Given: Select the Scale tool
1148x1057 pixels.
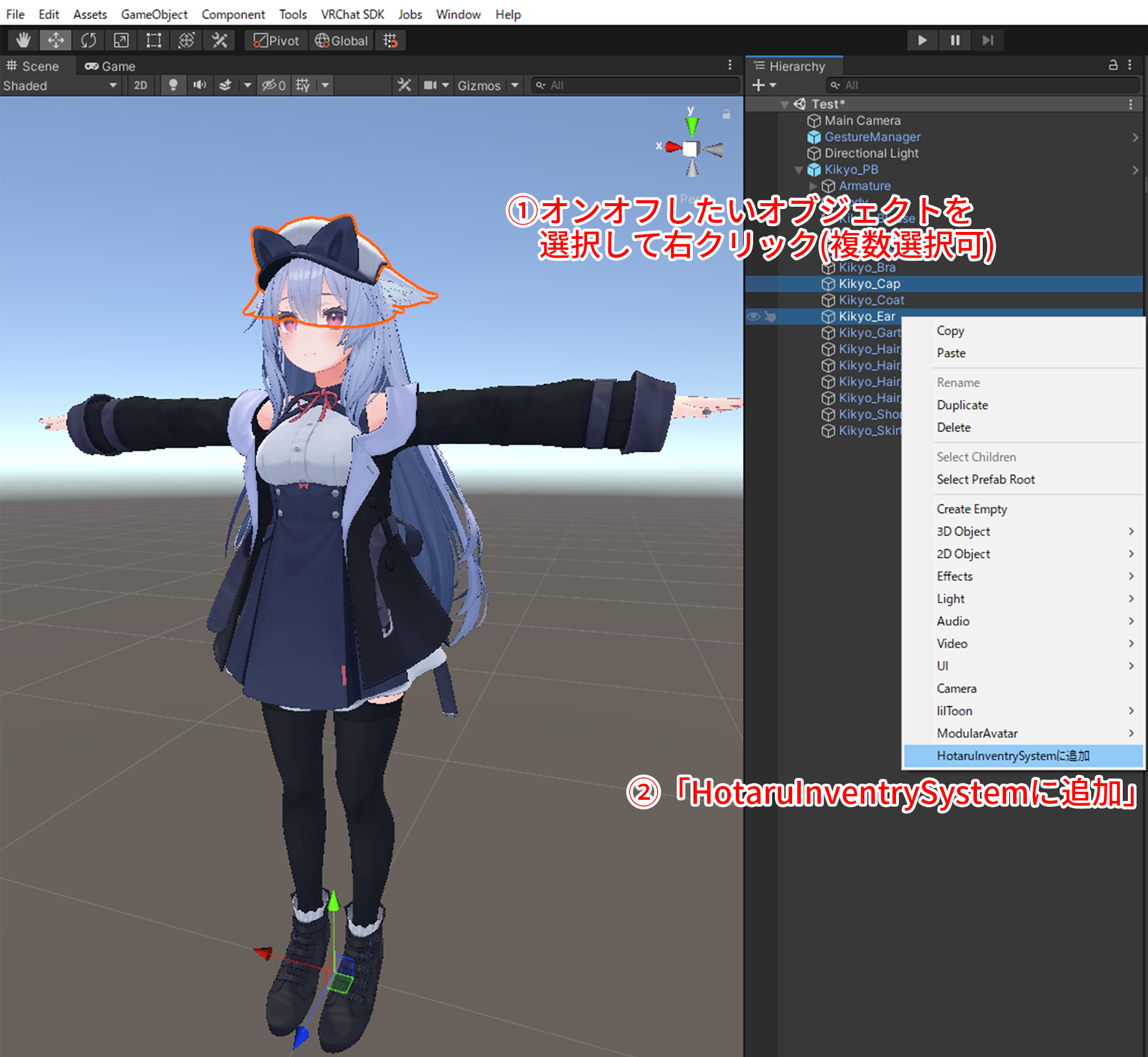Looking at the screenshot, I should [121, 40].
